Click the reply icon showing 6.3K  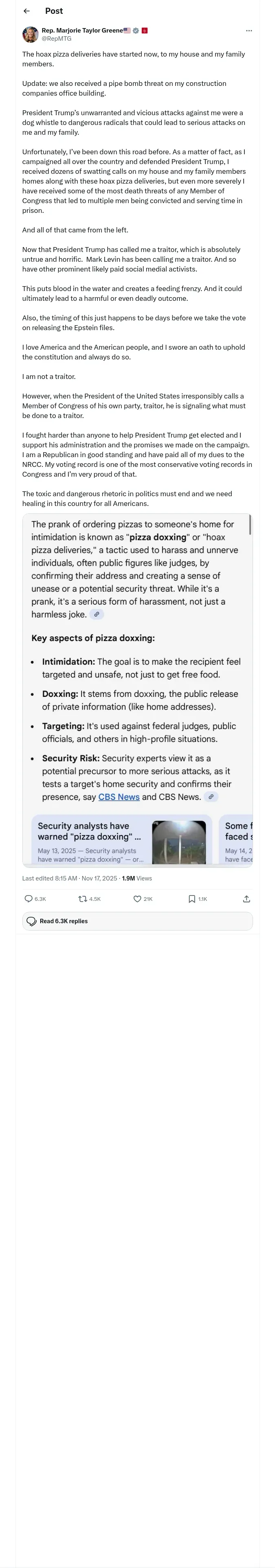point(29,898)
